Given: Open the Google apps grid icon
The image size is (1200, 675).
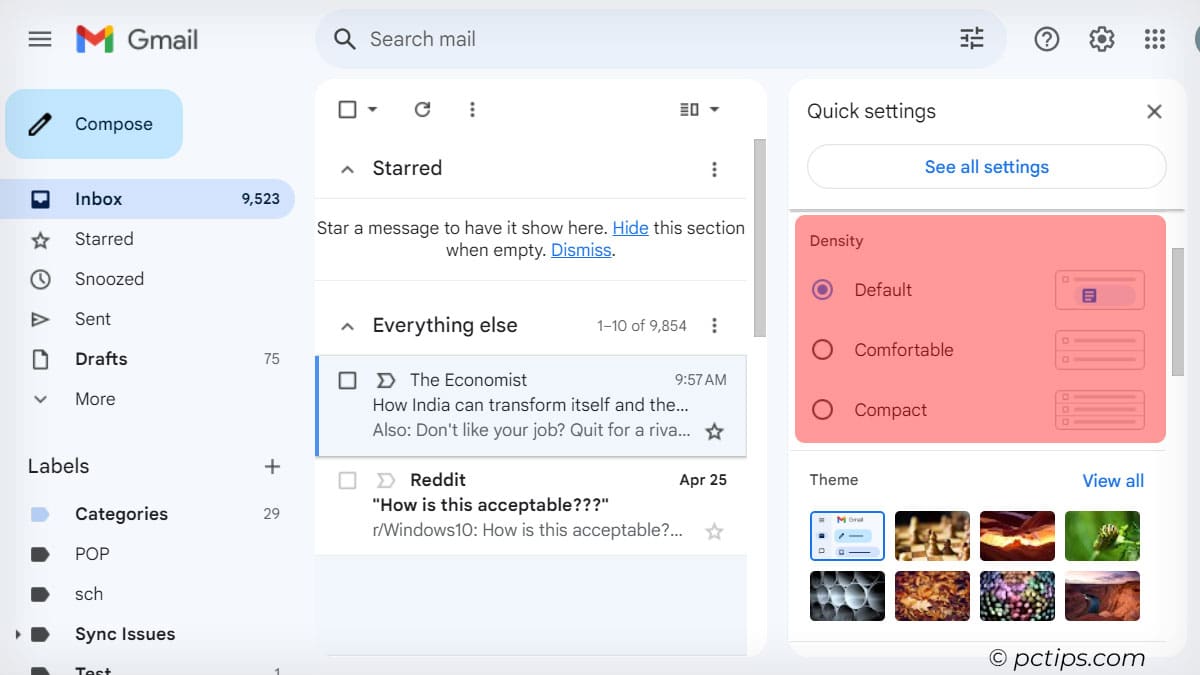Looking at the screenshot, I should [1154, 39].
